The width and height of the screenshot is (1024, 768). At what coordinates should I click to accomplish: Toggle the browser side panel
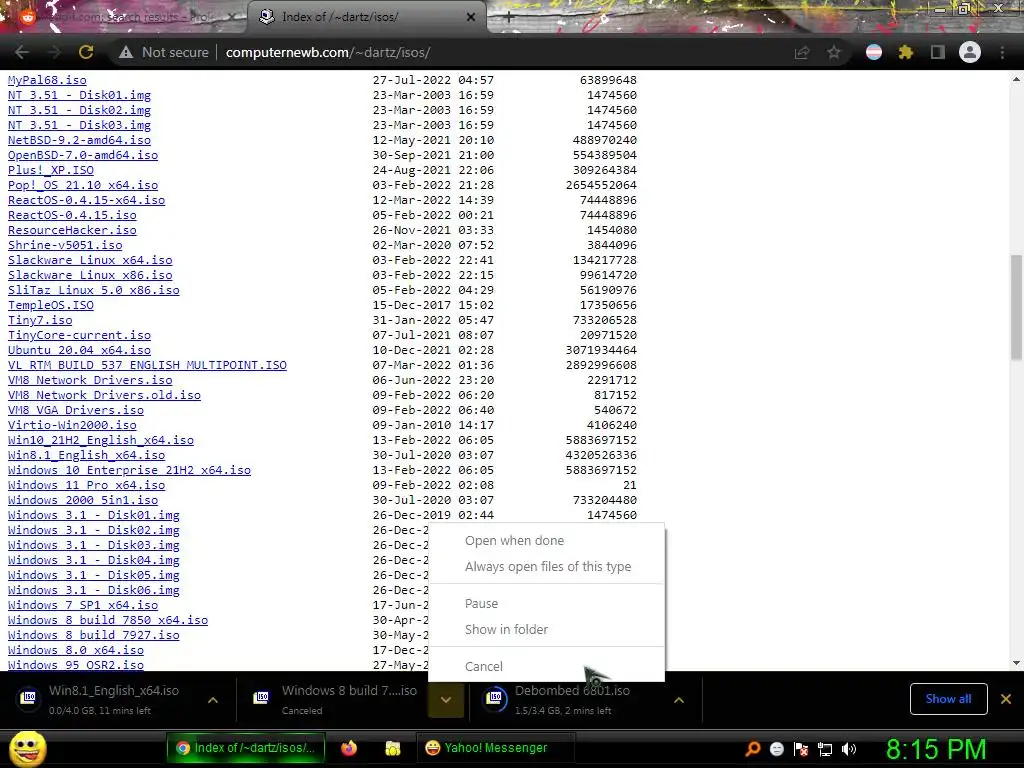click(938, 52)
